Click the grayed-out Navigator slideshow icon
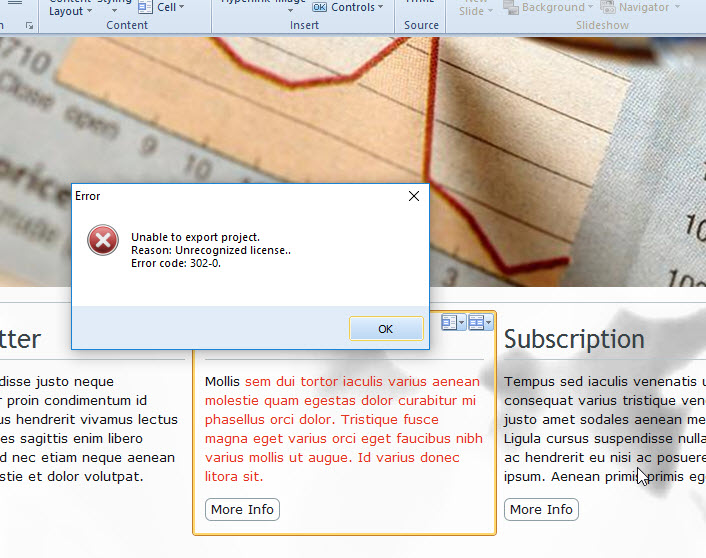This screenshot has height=558, width=706. pos(608,7)
